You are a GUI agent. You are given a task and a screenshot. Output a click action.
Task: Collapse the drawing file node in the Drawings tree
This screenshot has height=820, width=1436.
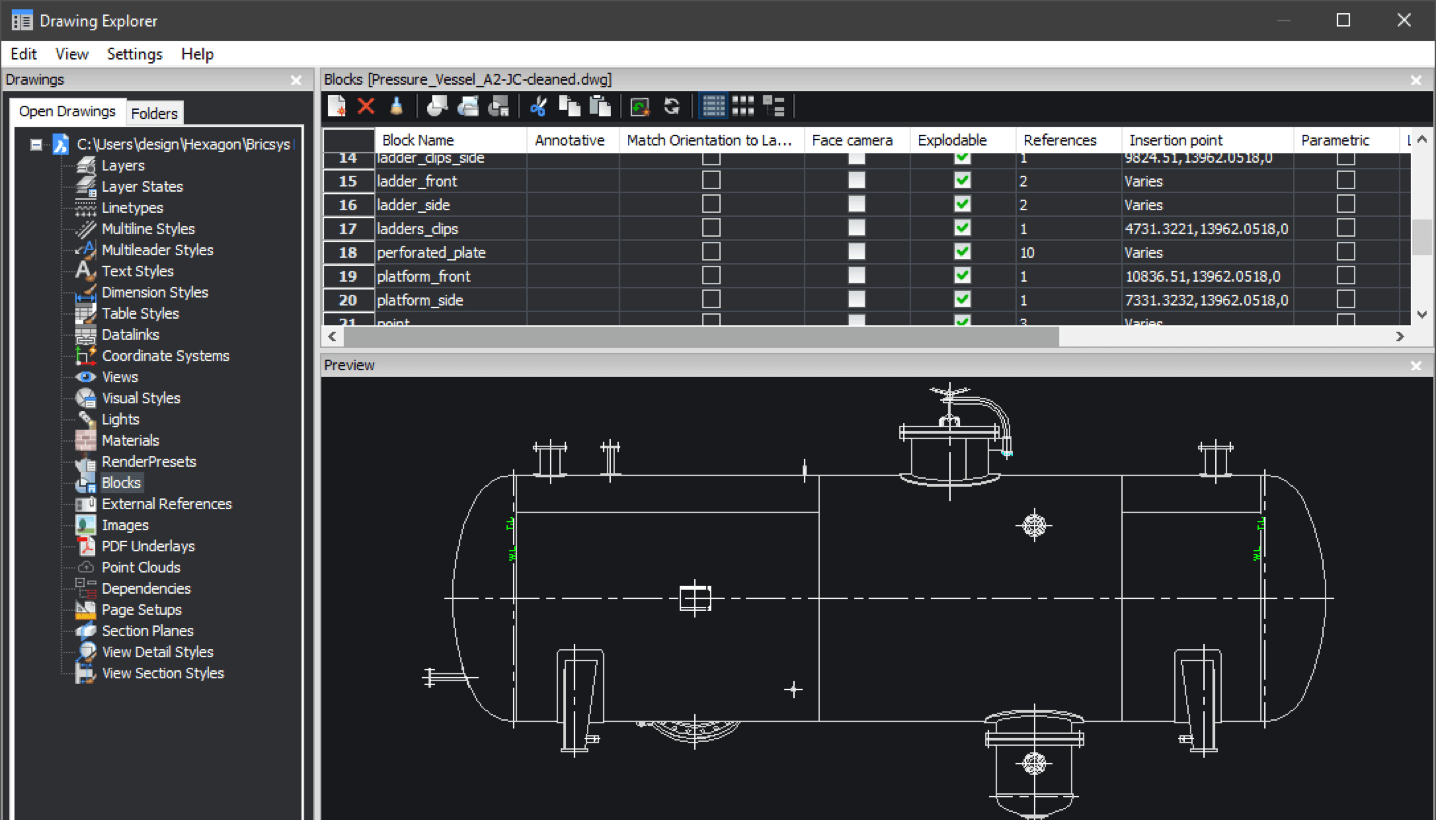(x=35, y=144)
